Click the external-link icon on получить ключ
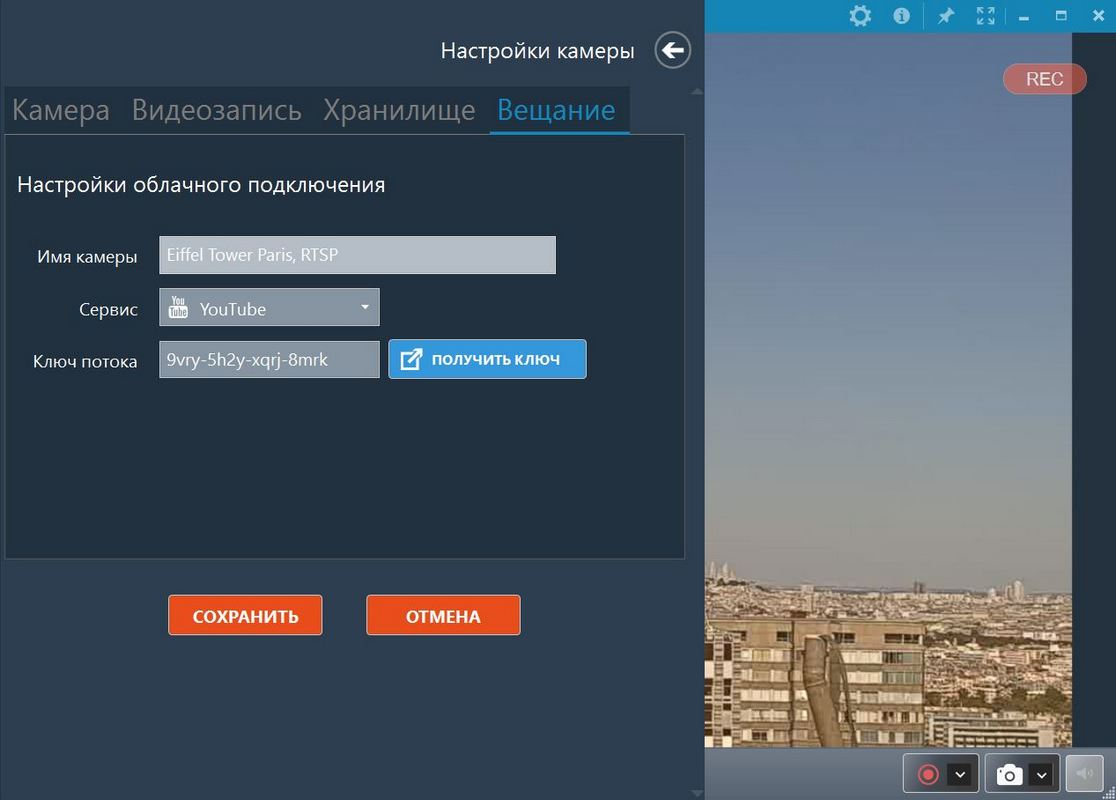 point(412,359)
